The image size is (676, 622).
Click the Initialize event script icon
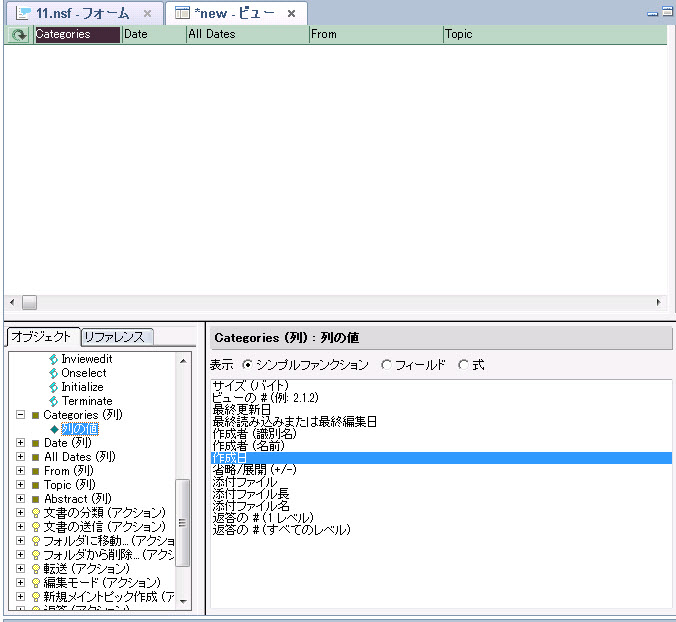(x=53, y=387)
